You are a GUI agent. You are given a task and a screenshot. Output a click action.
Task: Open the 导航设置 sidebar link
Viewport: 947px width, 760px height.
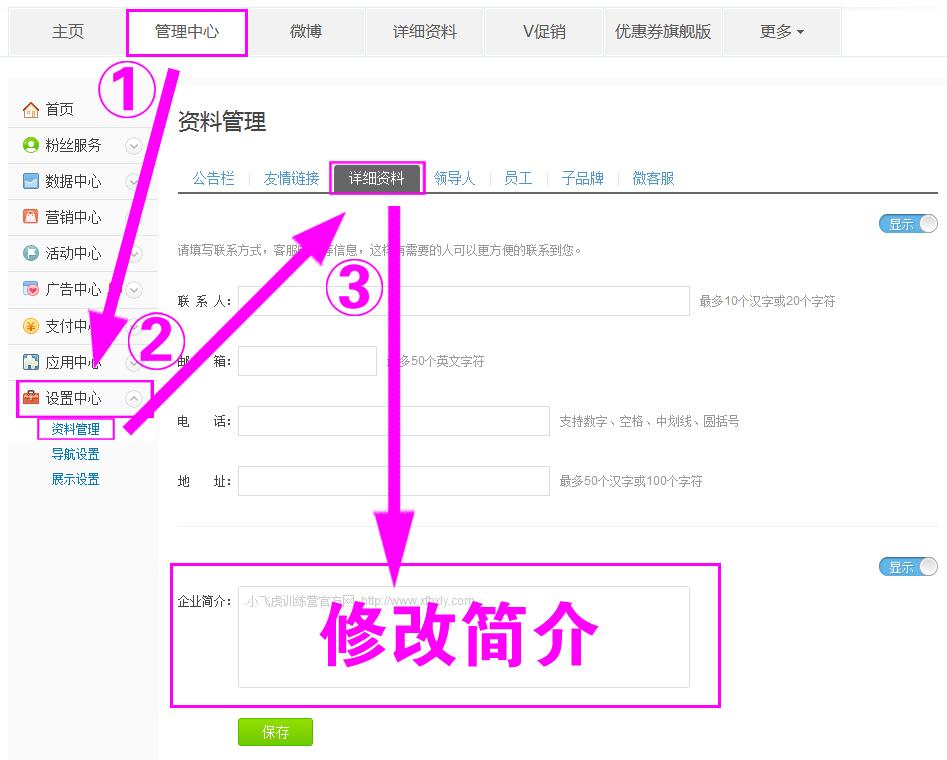[75, 454]
